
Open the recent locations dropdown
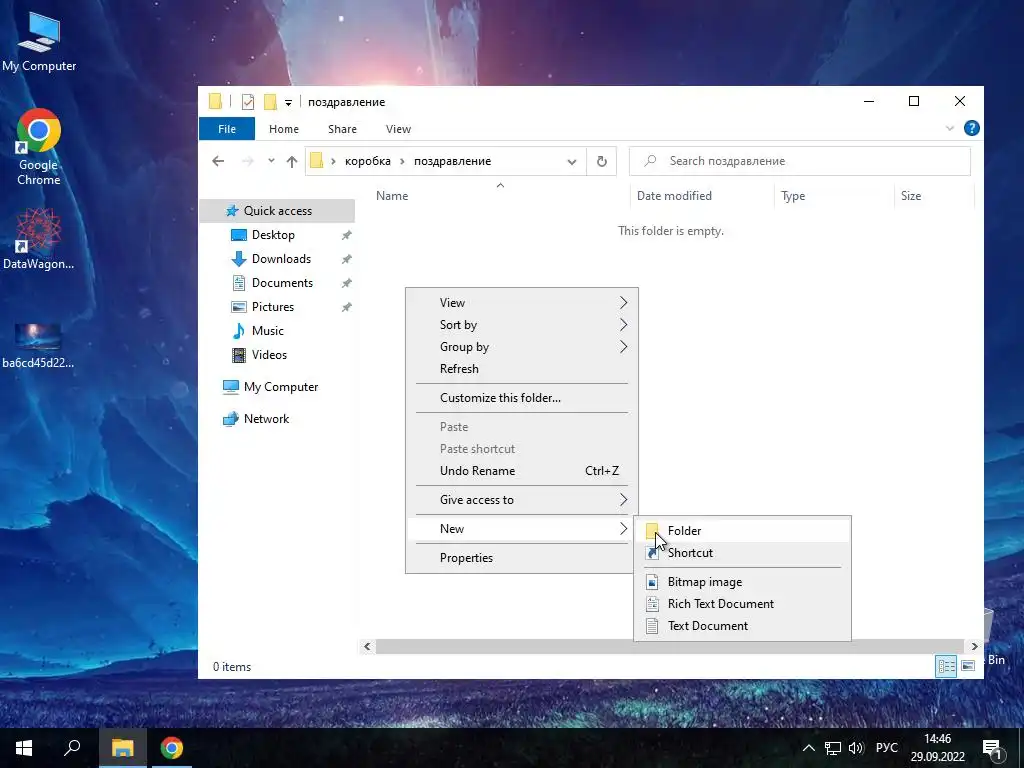(271, 161)
